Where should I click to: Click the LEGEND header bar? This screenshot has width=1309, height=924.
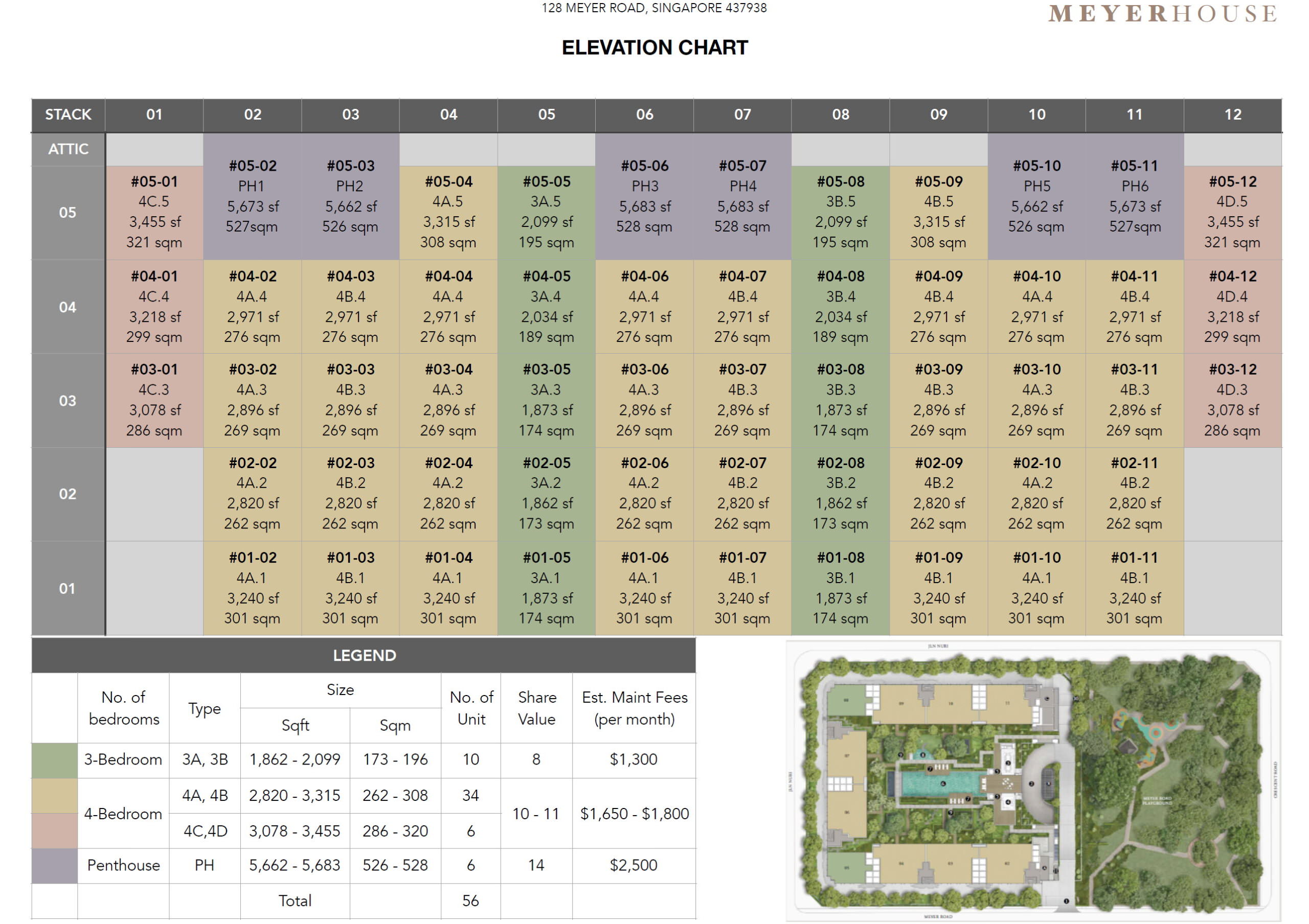coord(364,655)
